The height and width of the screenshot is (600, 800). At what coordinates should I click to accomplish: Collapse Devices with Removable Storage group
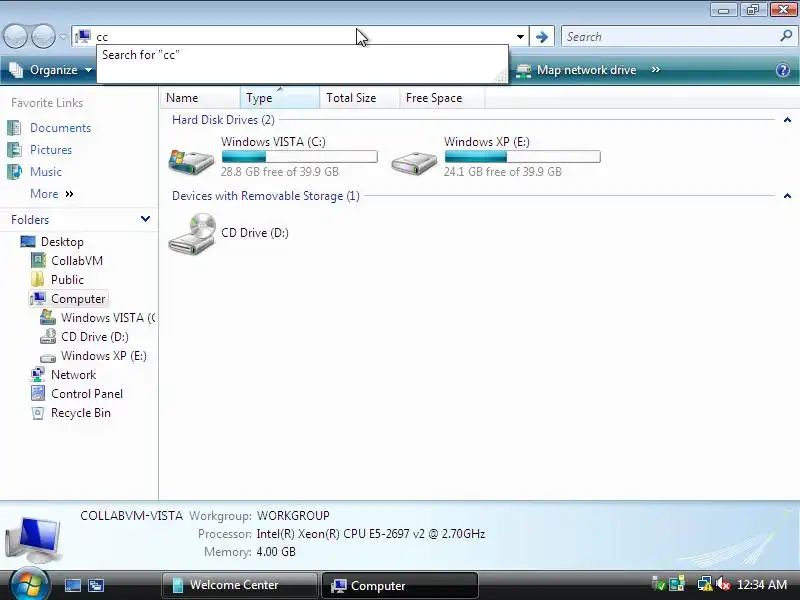pos(787,196)
